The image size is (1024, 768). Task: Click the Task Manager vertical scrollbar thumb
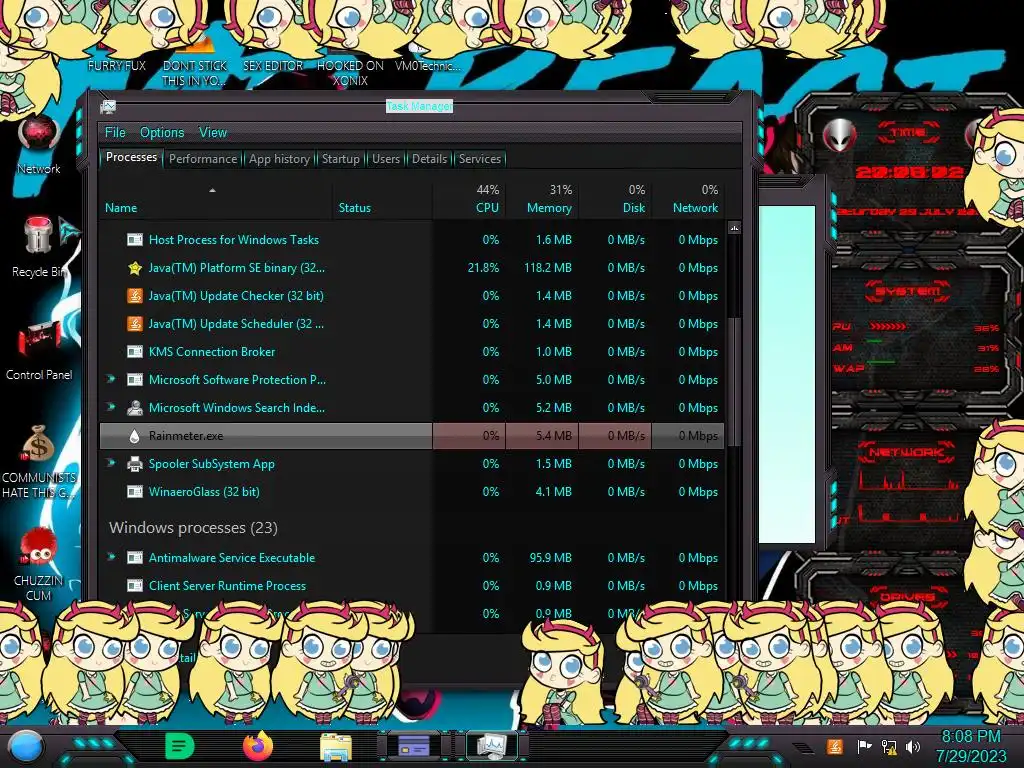(x=734, y=382)
